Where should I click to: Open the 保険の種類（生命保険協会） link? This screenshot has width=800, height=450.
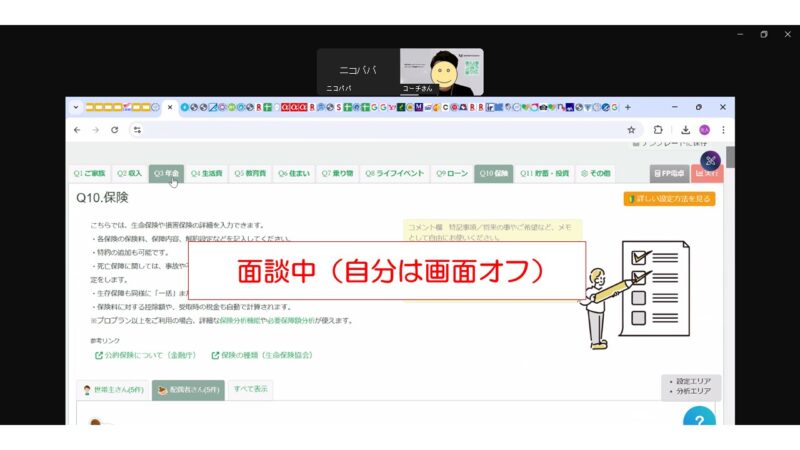[264, 355]
